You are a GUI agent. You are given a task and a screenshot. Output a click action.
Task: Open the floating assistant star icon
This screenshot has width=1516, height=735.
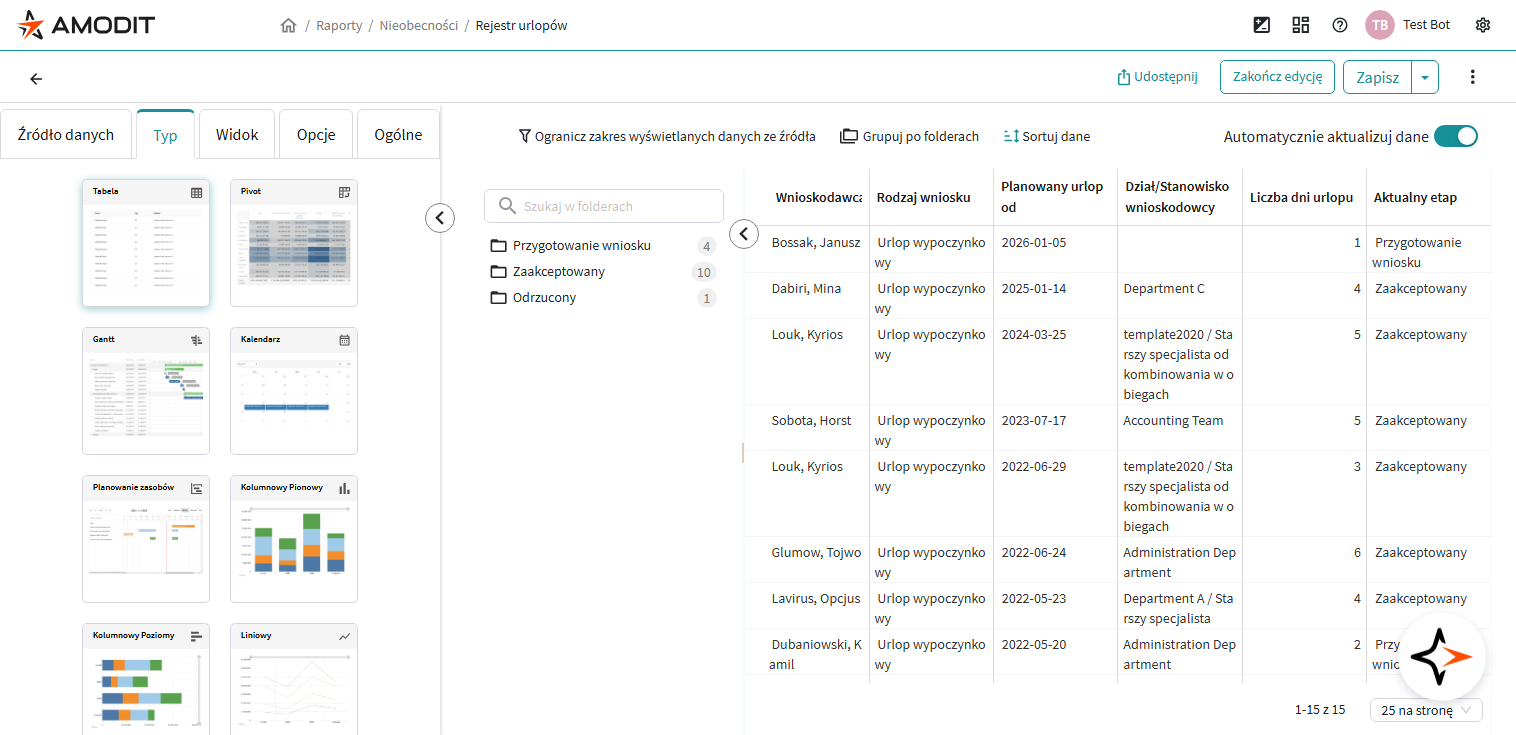point(1441,657)
